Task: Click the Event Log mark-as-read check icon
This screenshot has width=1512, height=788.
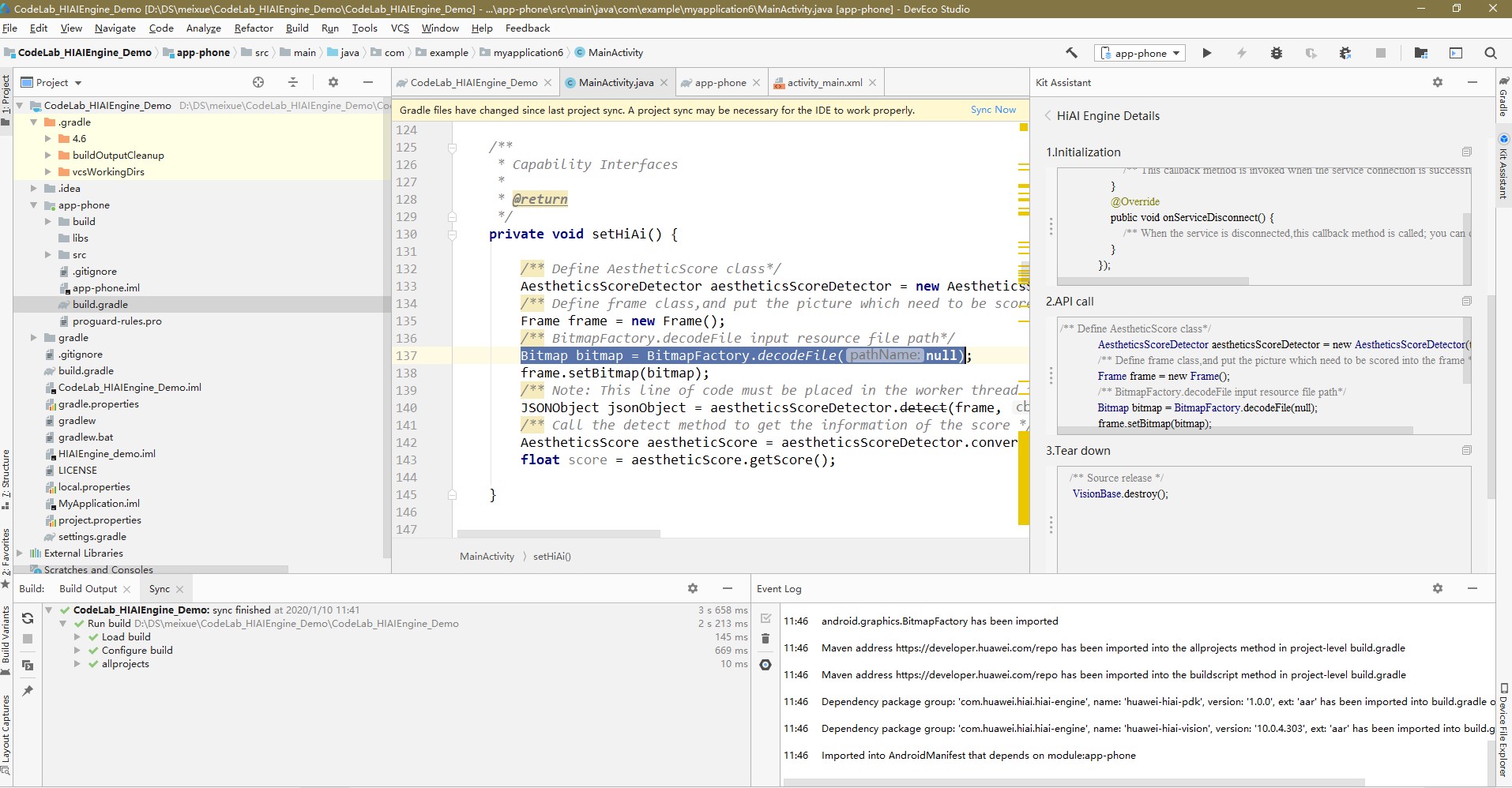Action: point(765,618)
